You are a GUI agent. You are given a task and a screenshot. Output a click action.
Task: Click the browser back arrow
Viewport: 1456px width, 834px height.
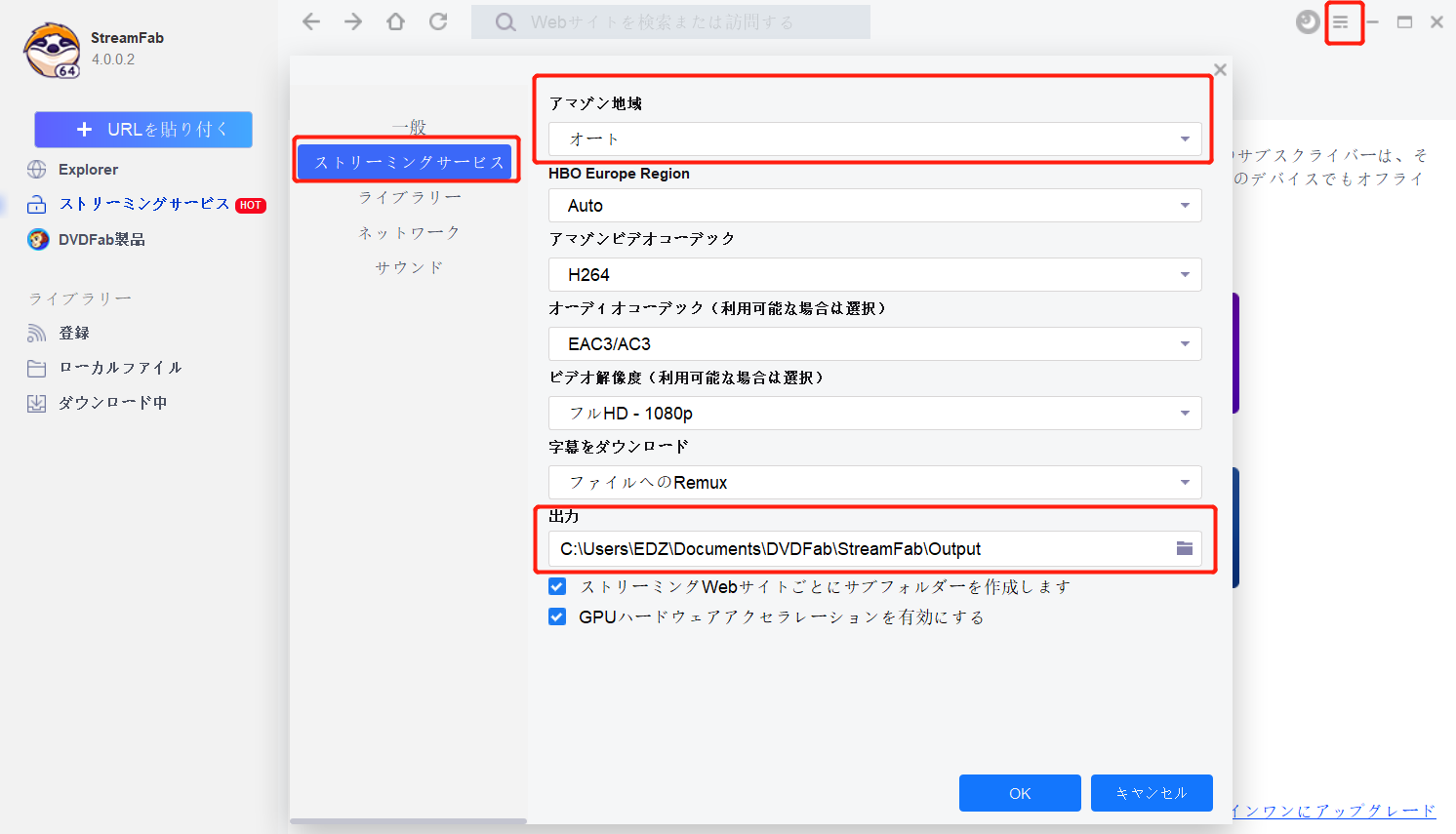point(311,21)
